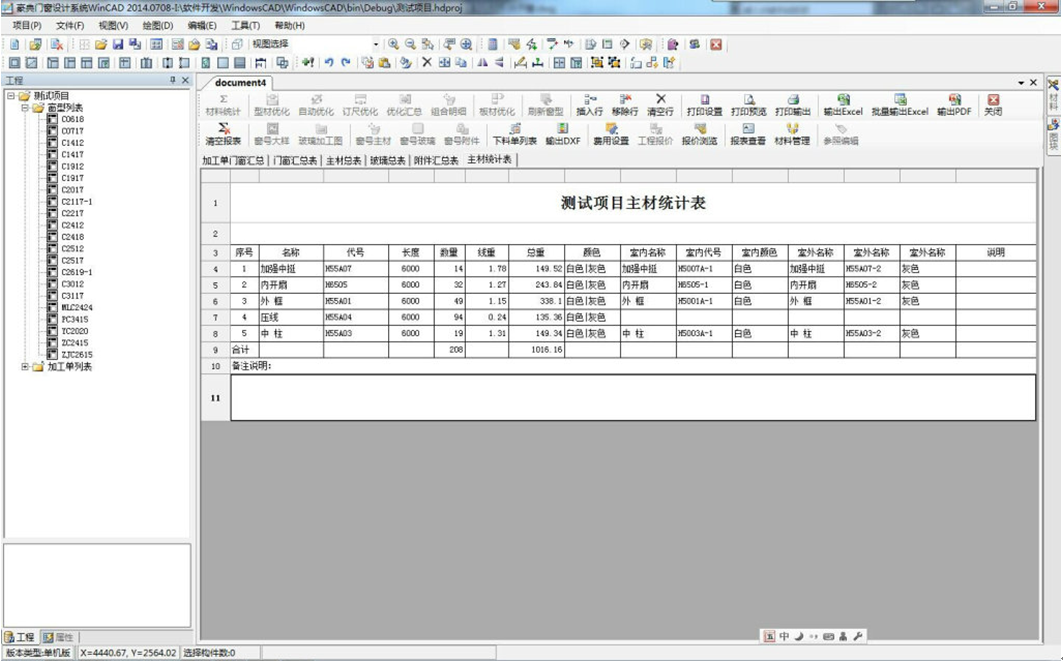
Task: Open 材料管理 material management
Action: (792, 134)
